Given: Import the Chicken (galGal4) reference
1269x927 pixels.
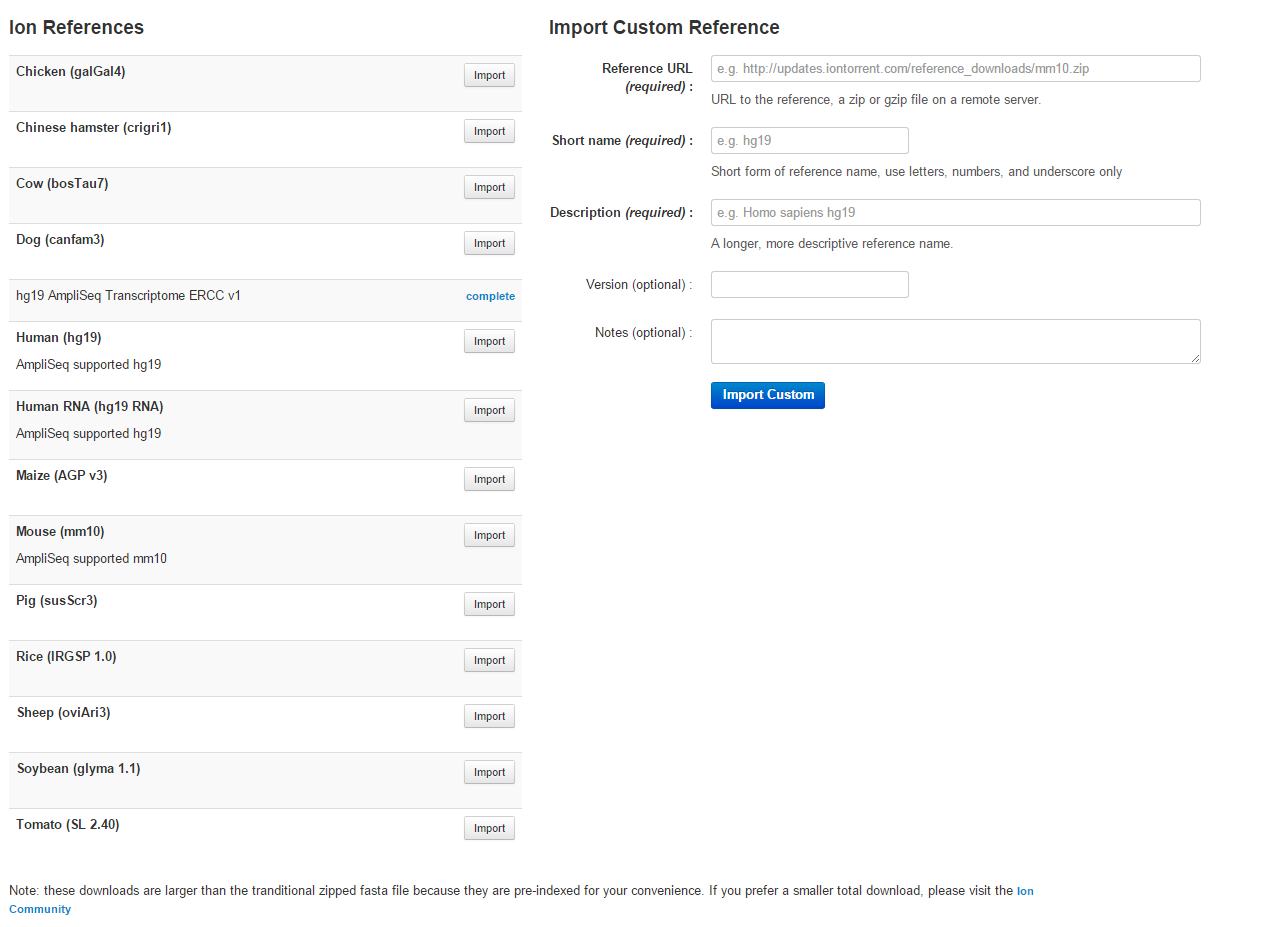Looking at the screenshot, I should tap(489, 75).
